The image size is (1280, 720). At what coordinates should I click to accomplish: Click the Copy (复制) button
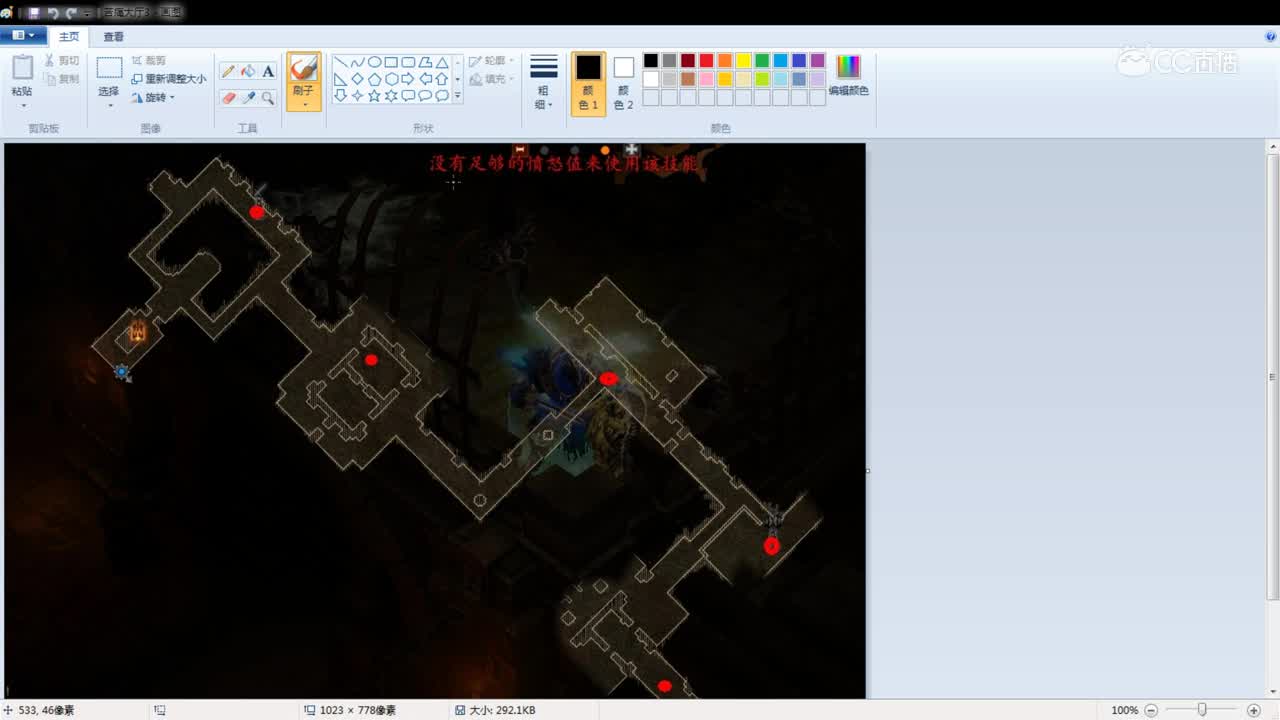point(62,79)
